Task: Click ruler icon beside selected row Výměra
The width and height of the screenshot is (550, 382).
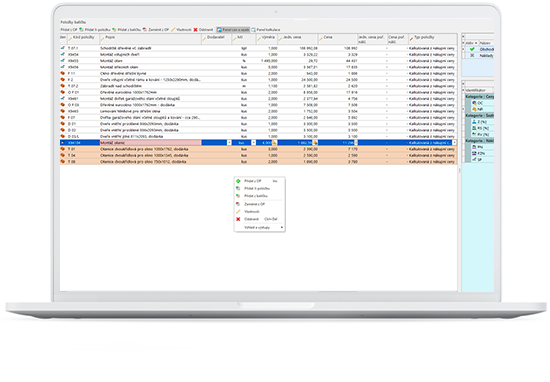Action: pyautogui.click(x=274, y=143)
